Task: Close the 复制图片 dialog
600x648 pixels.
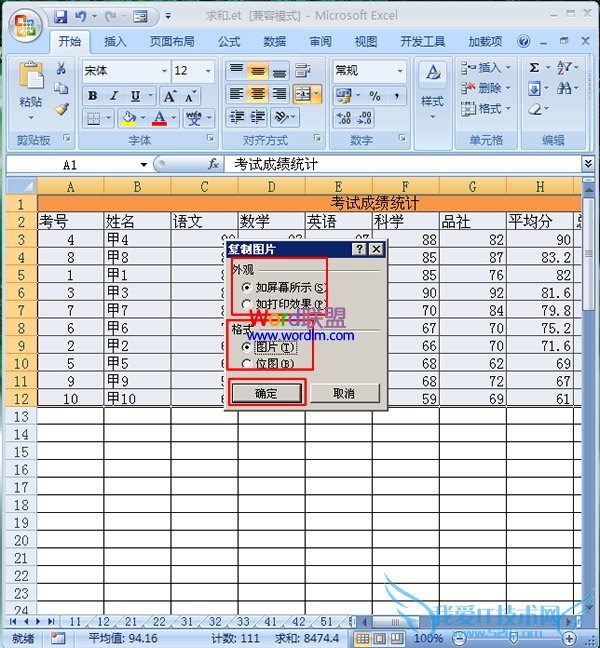Action: [x=376, y=249]
